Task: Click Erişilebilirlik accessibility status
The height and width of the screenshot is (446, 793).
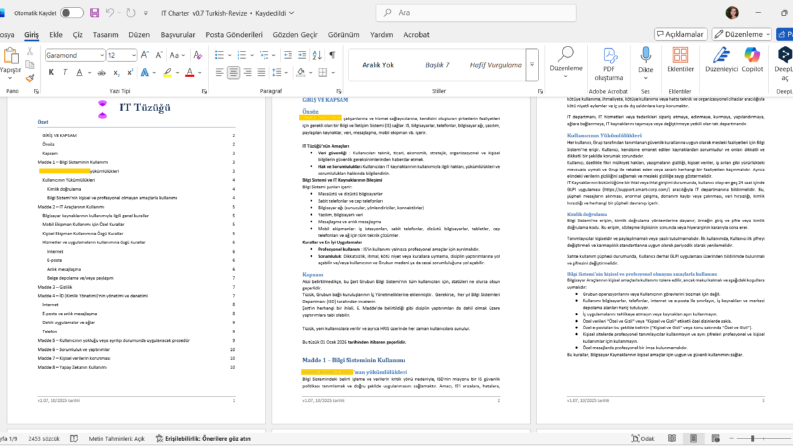Action: [203, 438]
